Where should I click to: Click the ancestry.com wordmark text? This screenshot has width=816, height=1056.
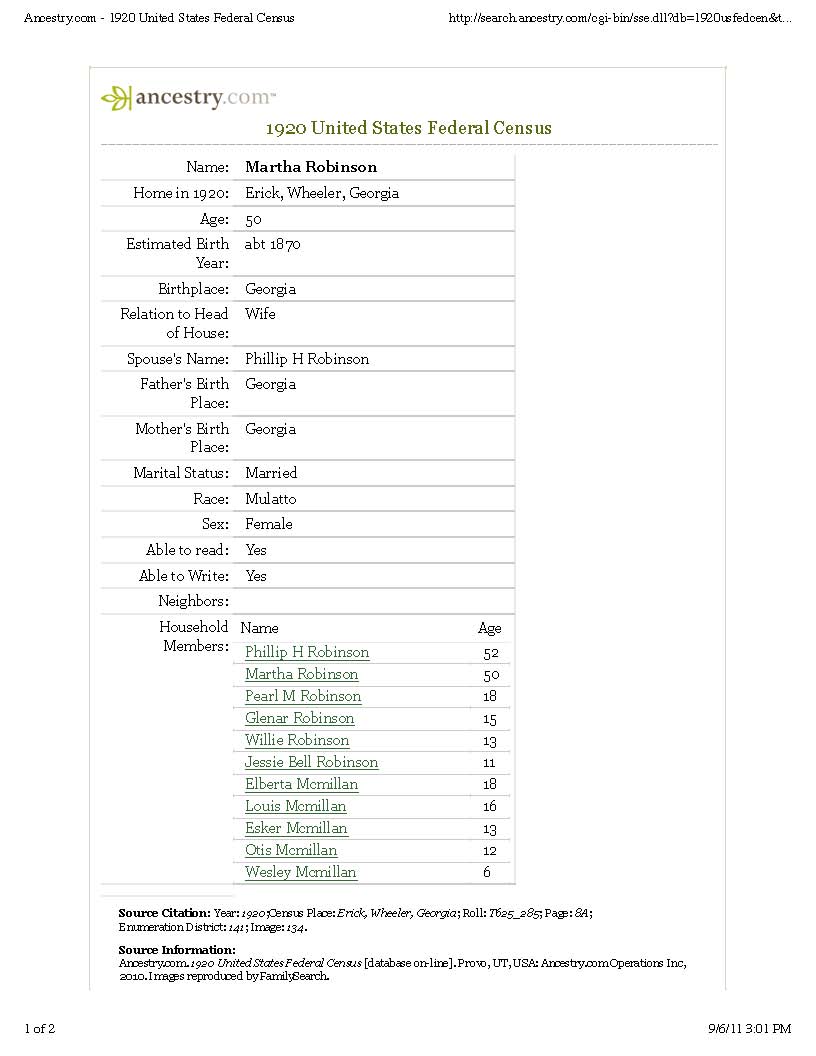pyautogui.click(x=205, y=98)
